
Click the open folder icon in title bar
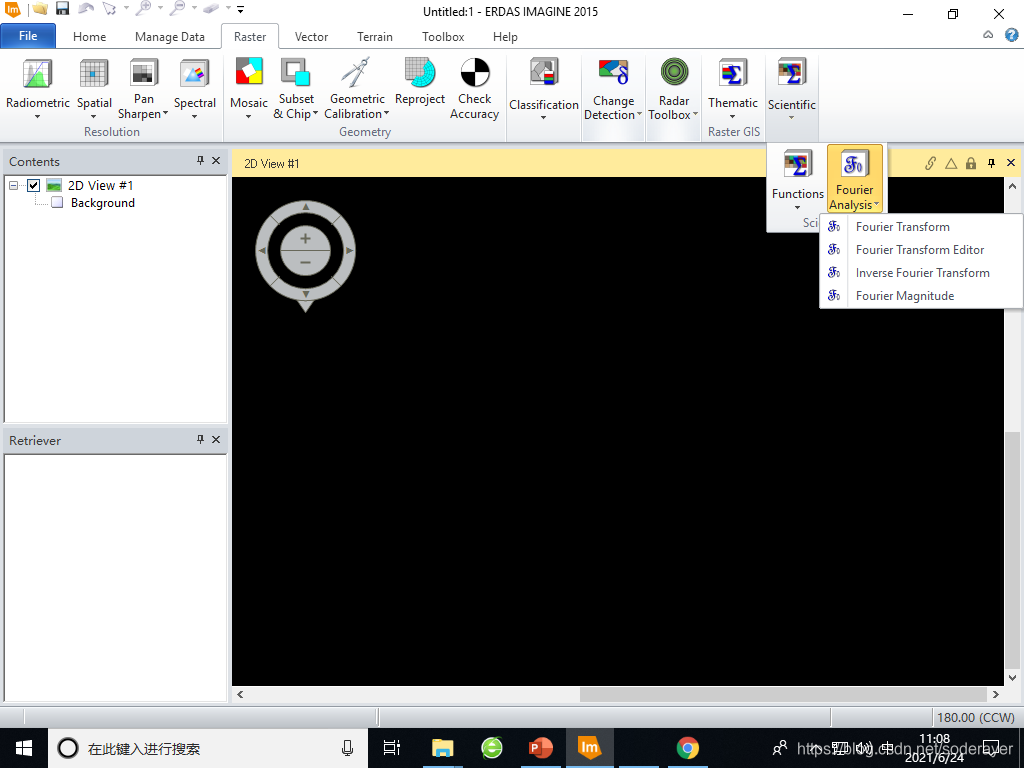pos(40,8)
